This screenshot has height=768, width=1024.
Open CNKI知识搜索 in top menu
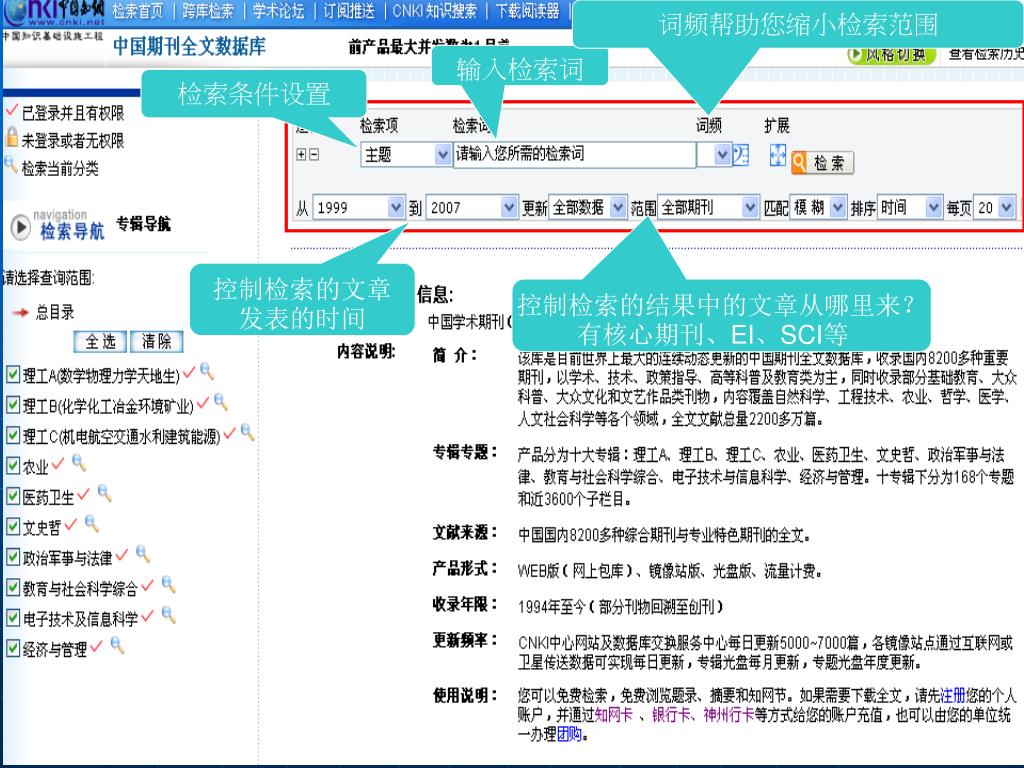[434, 11]
